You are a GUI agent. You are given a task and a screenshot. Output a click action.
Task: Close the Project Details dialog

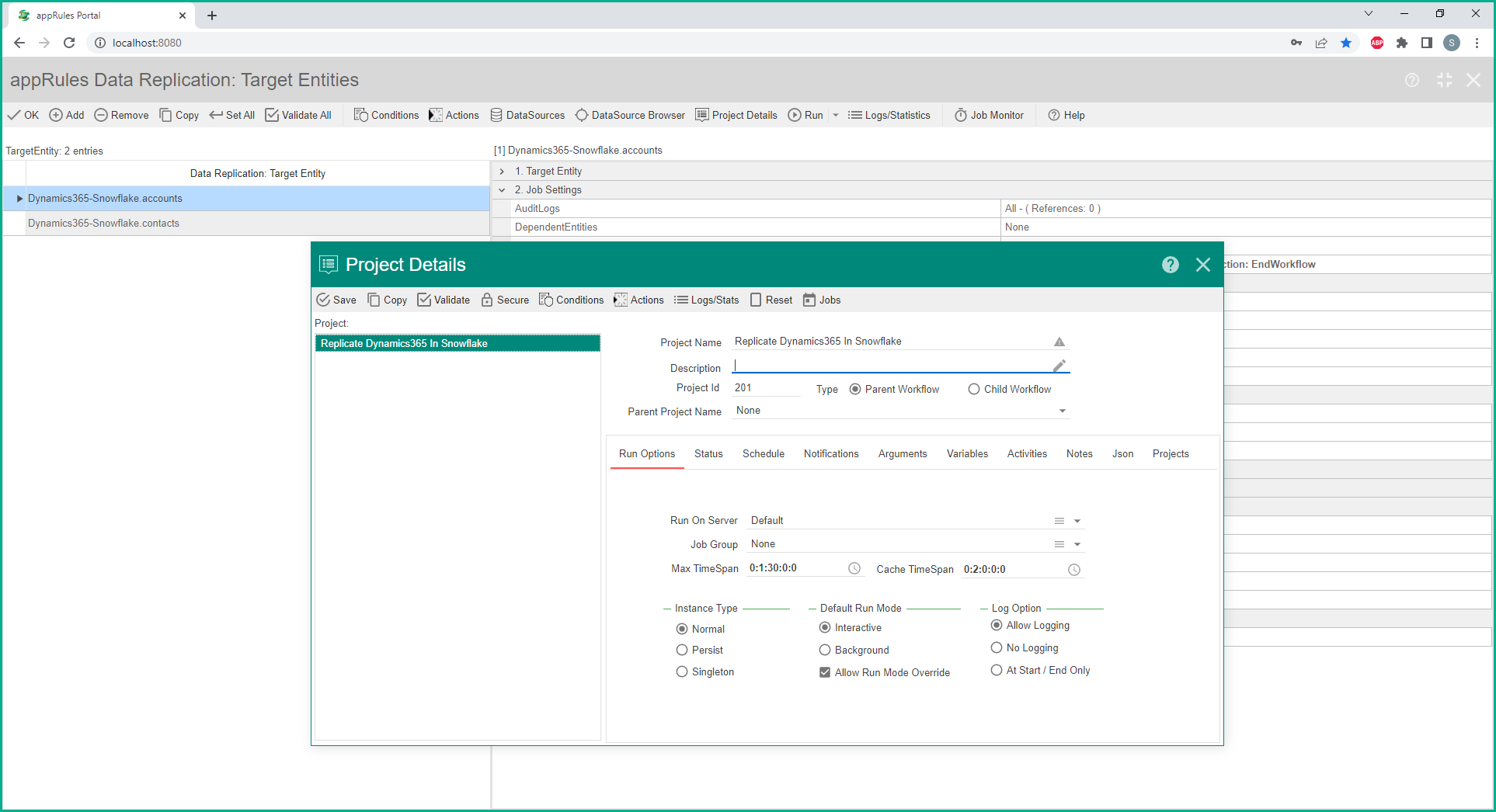[1203, 265]
